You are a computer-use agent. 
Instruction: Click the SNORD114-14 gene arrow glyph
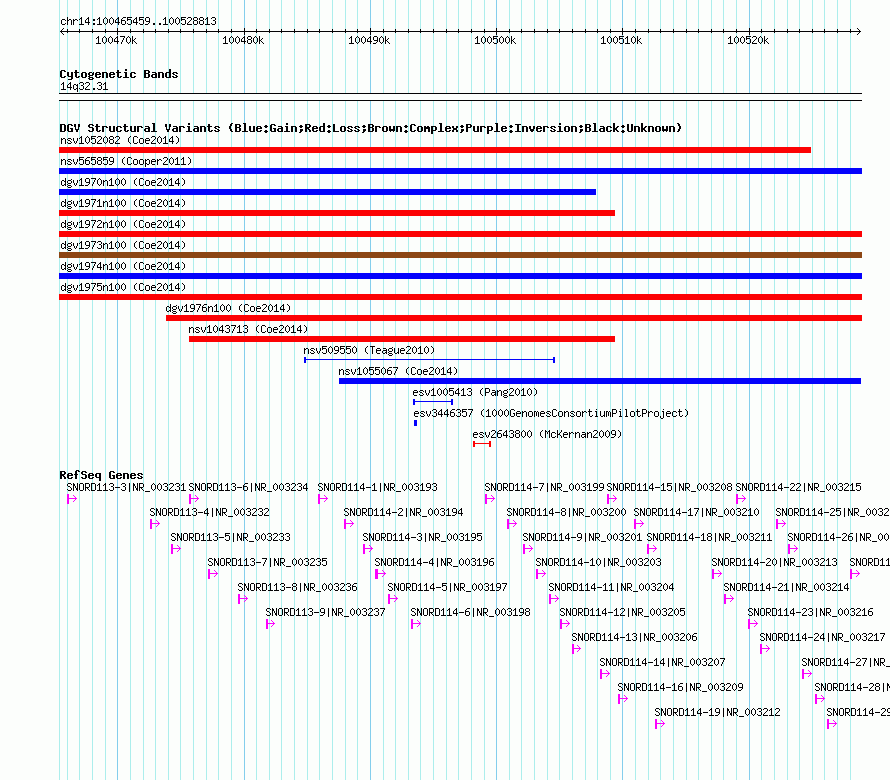tap(605, 674)
